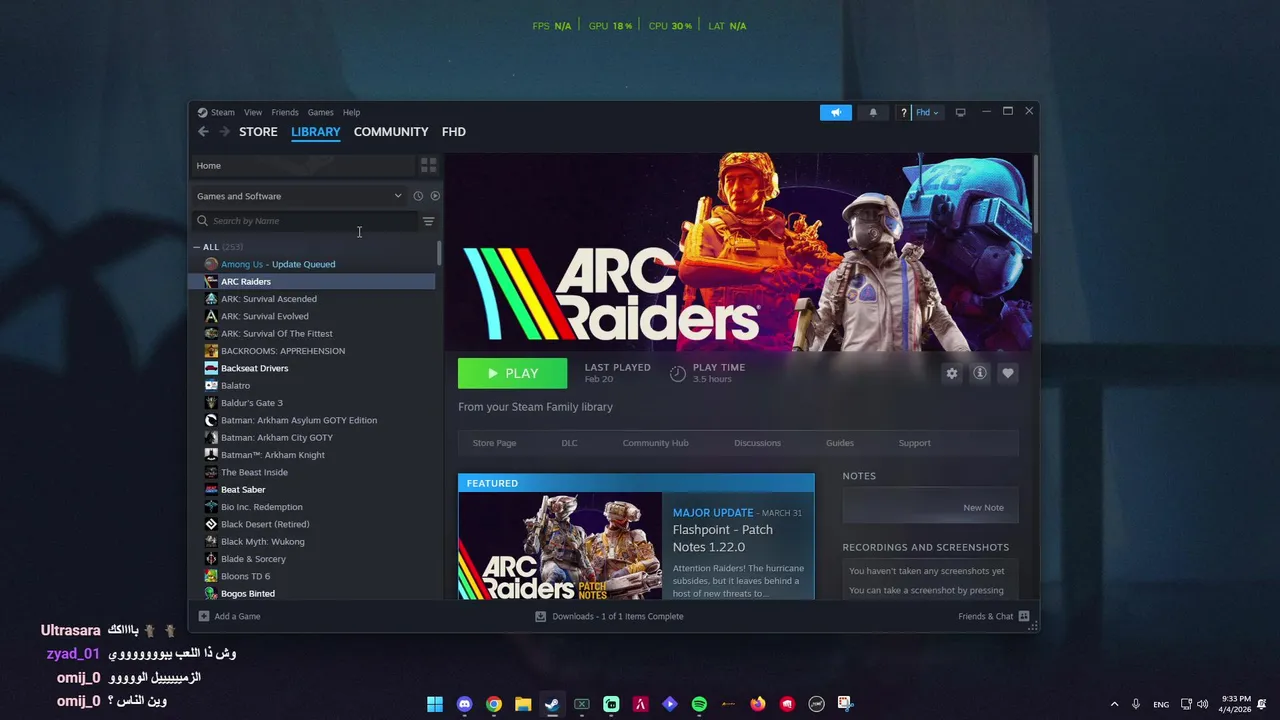
Task: Open the ARC Raiders Store Page link
Action: coord(494,443)
